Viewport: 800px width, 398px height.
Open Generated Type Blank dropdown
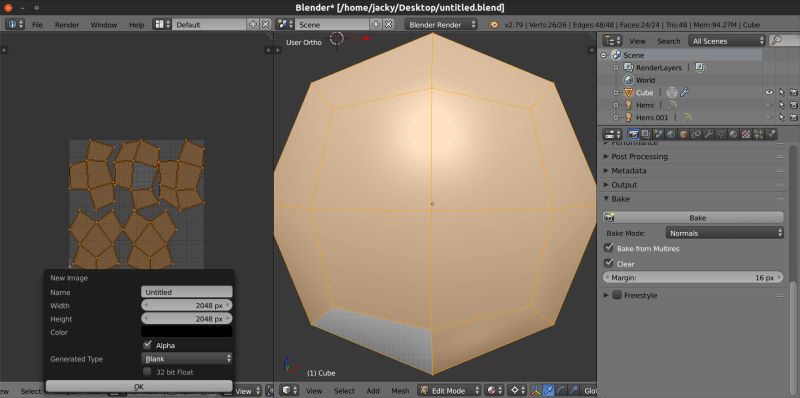[x=187, y=359]
